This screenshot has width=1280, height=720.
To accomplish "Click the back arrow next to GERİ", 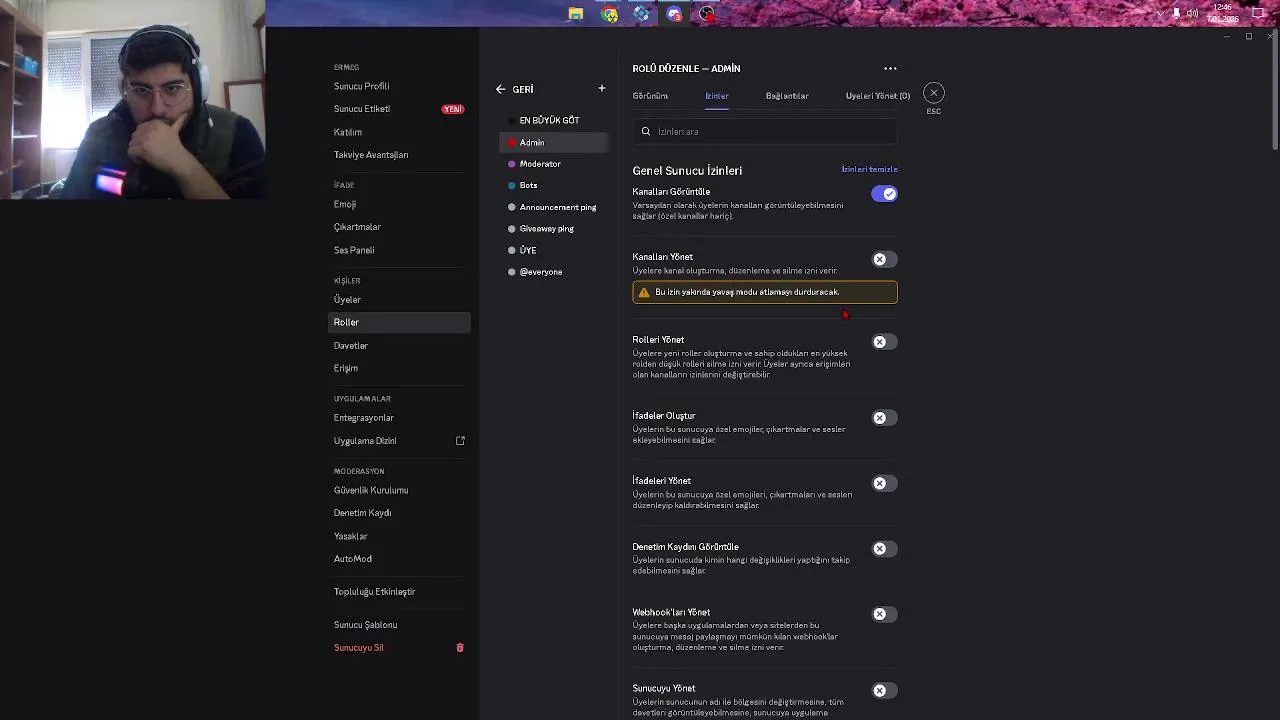I will click(x=501, y=89).
